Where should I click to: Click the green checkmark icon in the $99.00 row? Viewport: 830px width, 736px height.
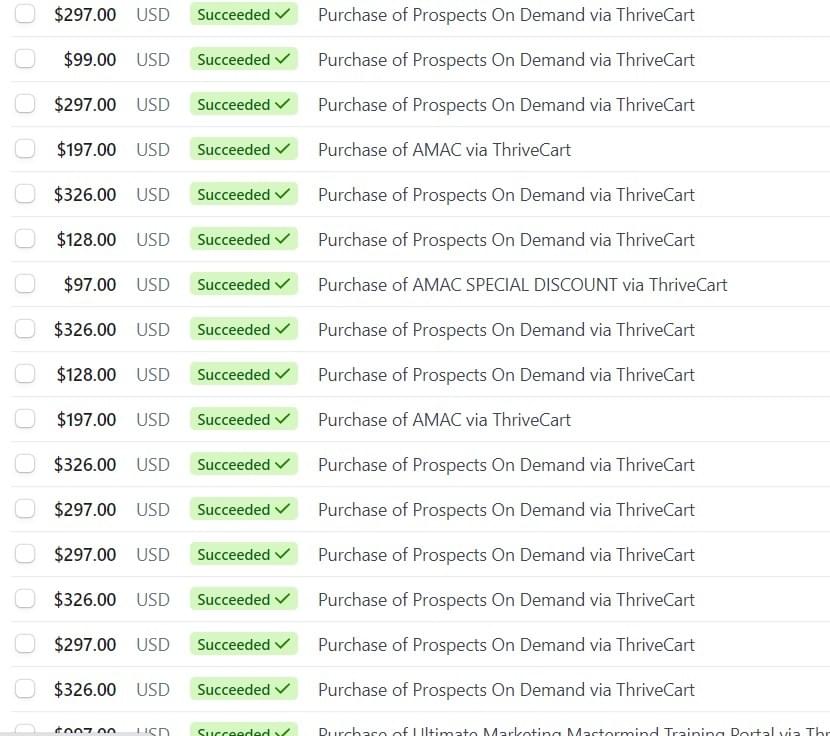[x=282, y=59]
